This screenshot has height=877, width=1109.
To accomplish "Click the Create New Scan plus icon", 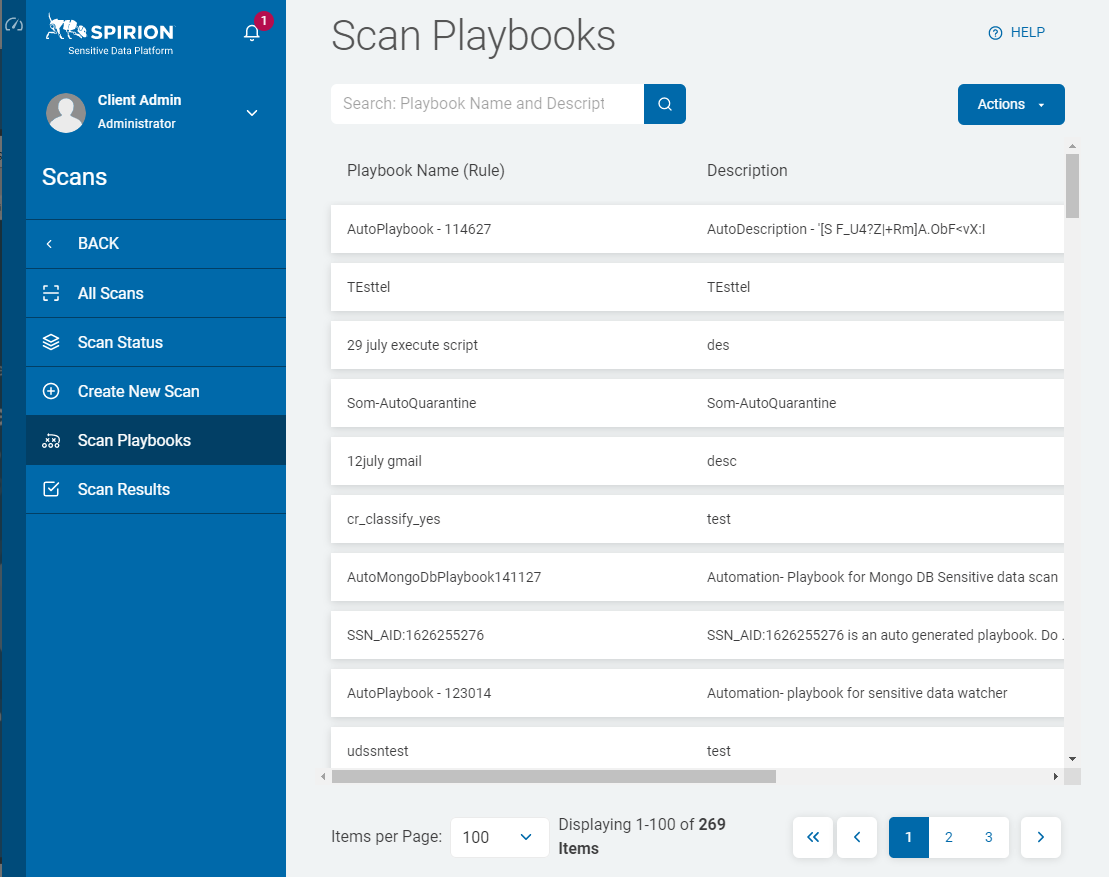I will tap(51, 391).
